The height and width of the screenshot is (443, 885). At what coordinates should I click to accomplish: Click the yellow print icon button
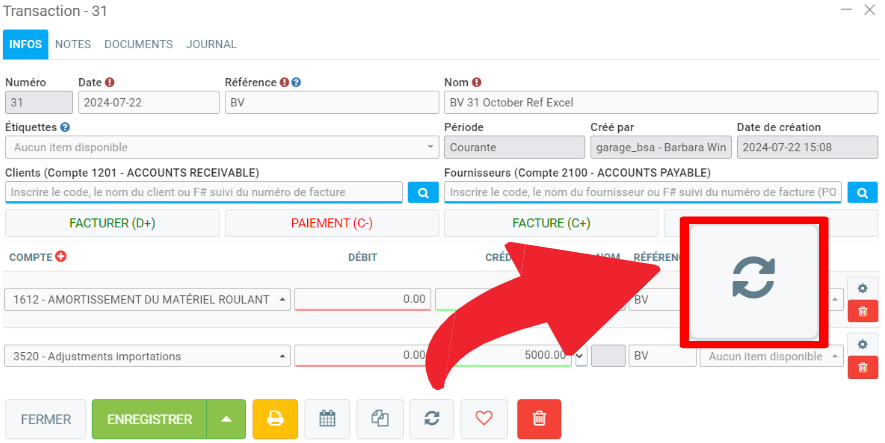pos(275,418)
